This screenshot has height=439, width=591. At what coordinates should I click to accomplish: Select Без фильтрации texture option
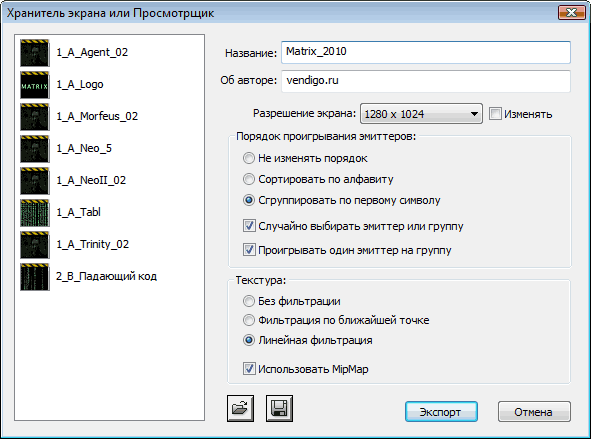pos(249,301)
